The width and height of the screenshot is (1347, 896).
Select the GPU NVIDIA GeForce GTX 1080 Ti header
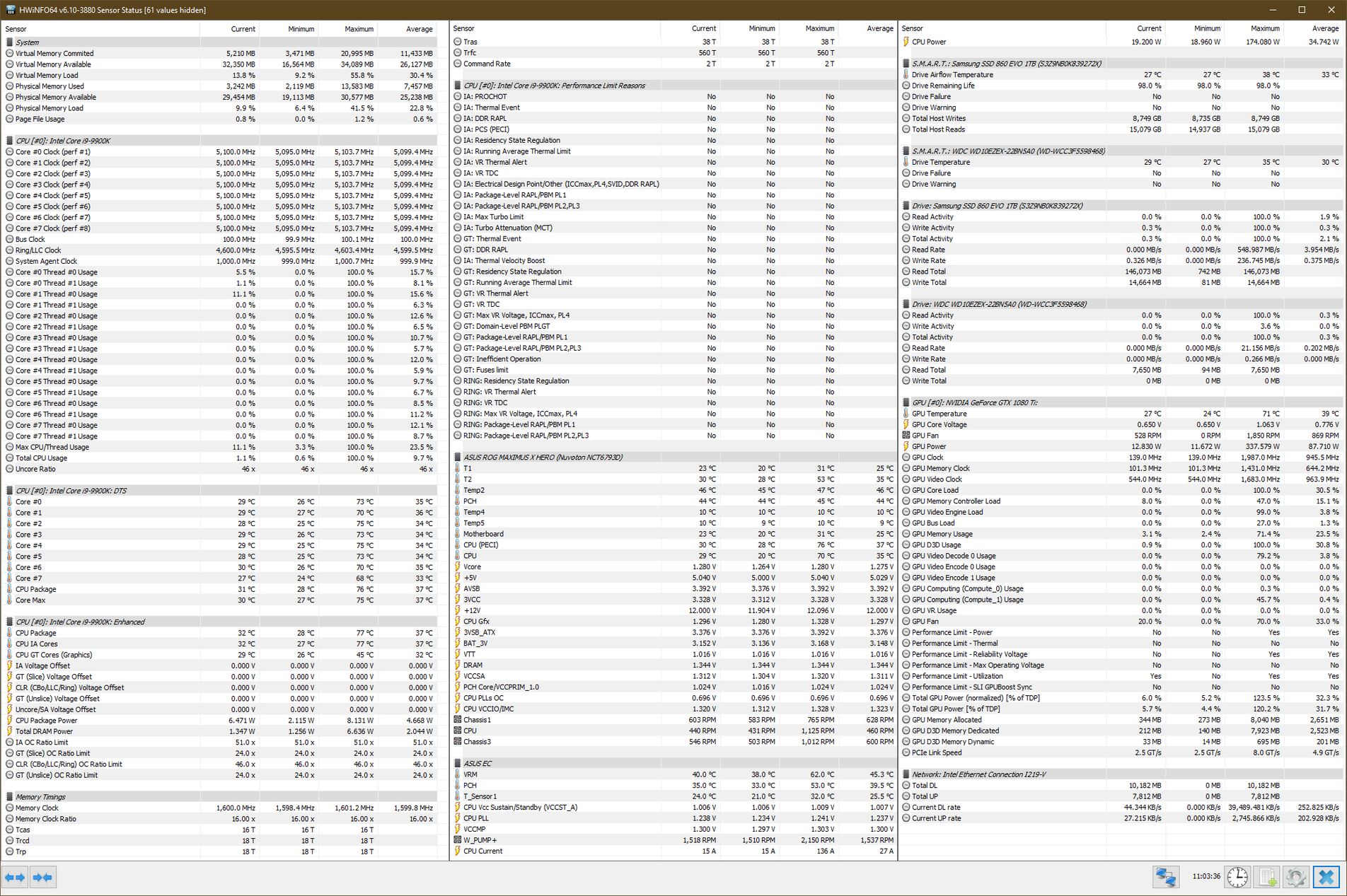1122,402
